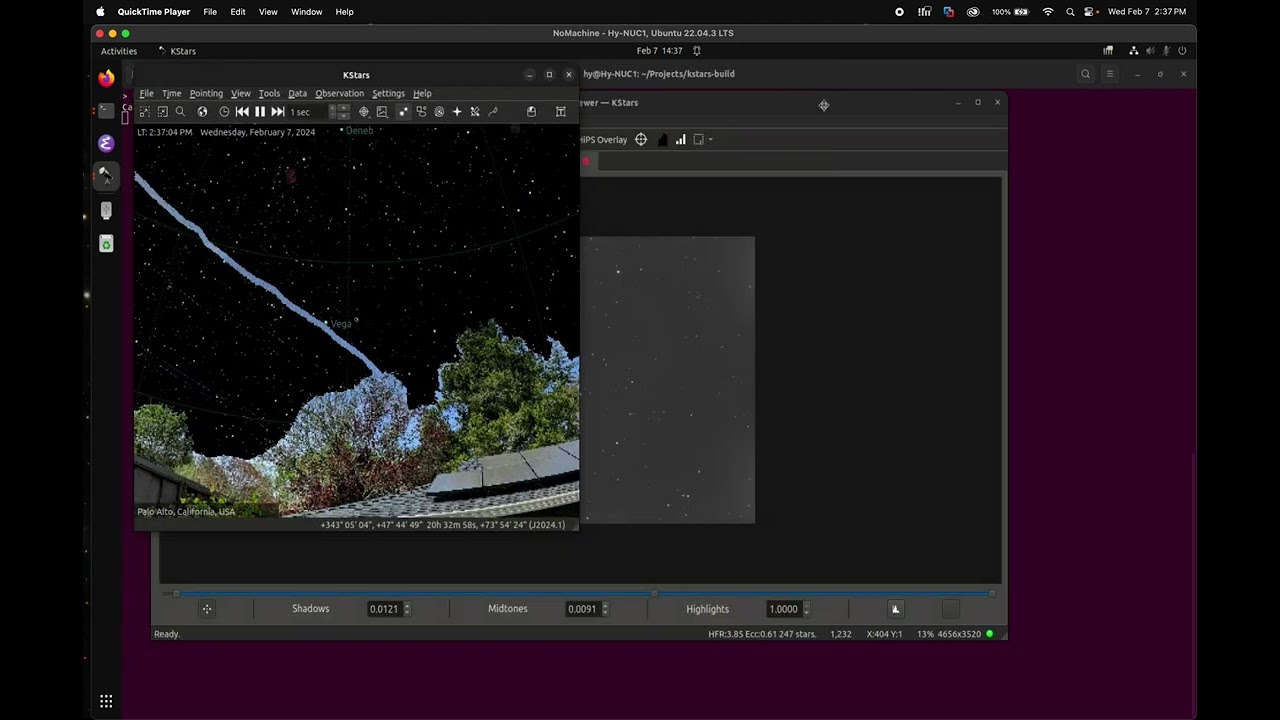Click the Feb 7 14:37 clock in Ubuntu panel

pos(660,51)
